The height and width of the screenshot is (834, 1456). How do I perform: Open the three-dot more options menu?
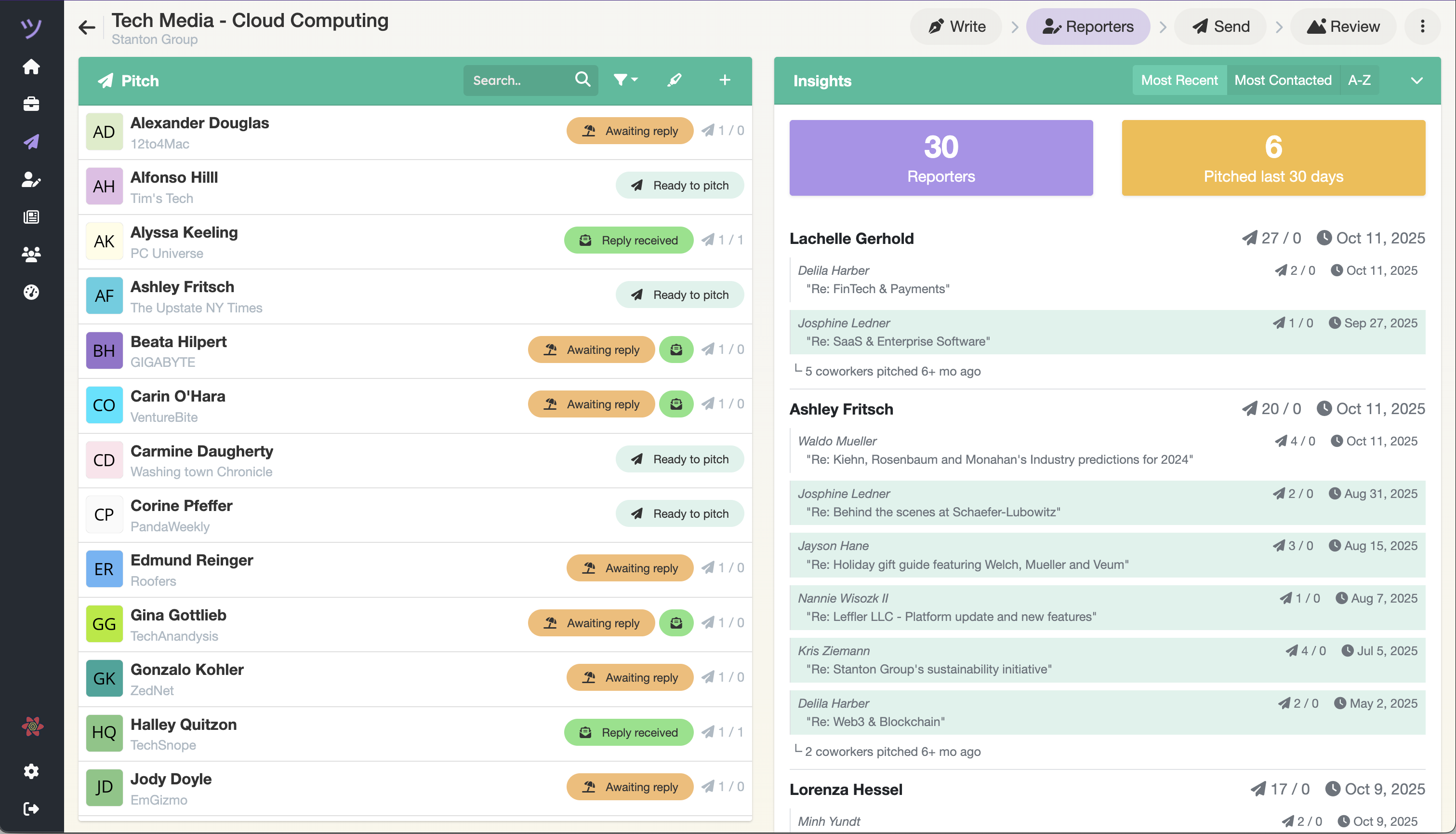1422,27
